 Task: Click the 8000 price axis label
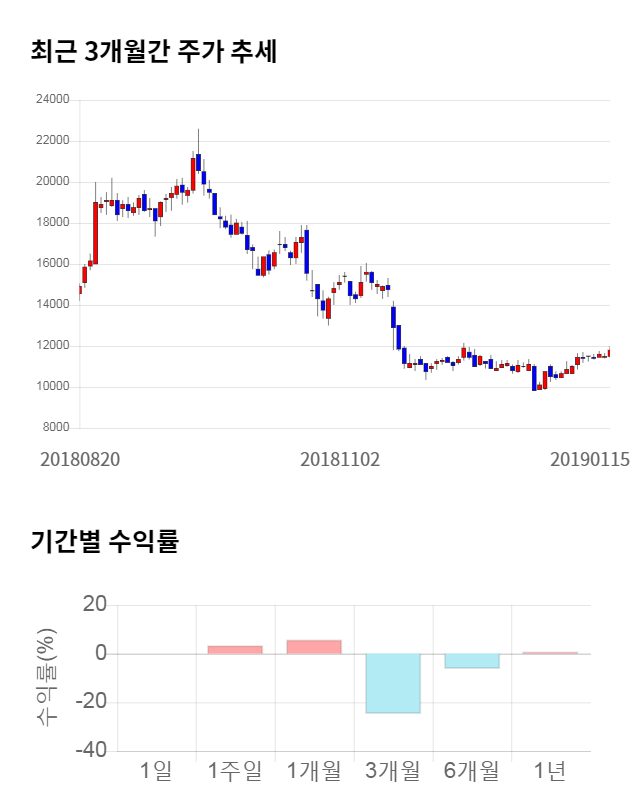pos(56,428)
